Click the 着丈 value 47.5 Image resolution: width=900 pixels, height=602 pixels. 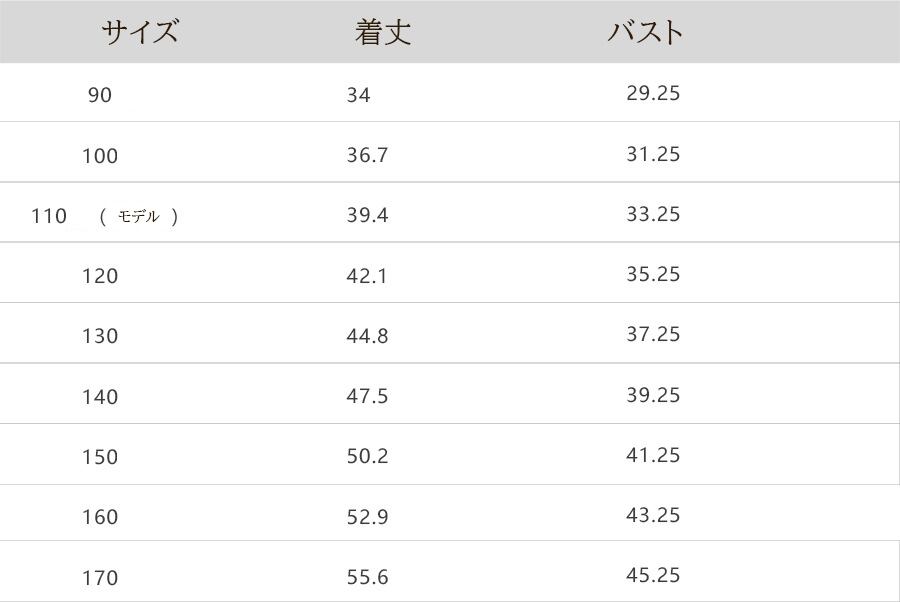point(367,397)
